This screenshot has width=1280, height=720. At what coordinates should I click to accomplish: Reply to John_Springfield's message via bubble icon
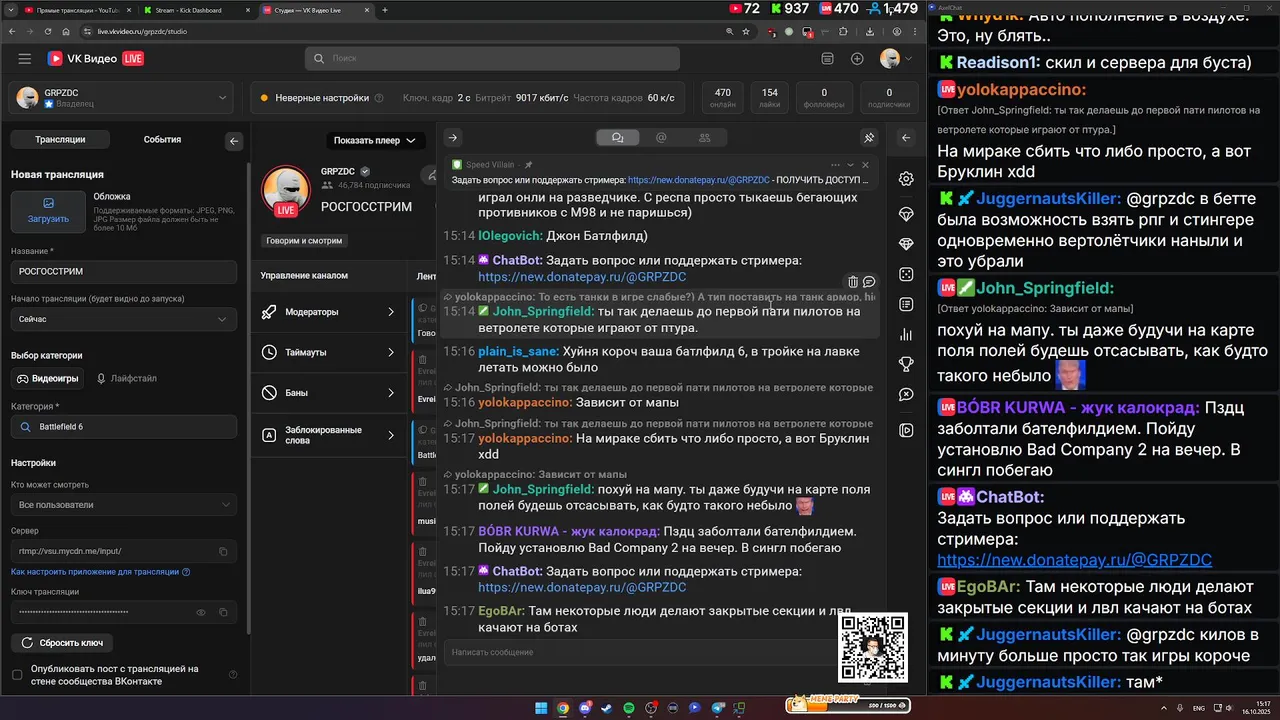869,282
